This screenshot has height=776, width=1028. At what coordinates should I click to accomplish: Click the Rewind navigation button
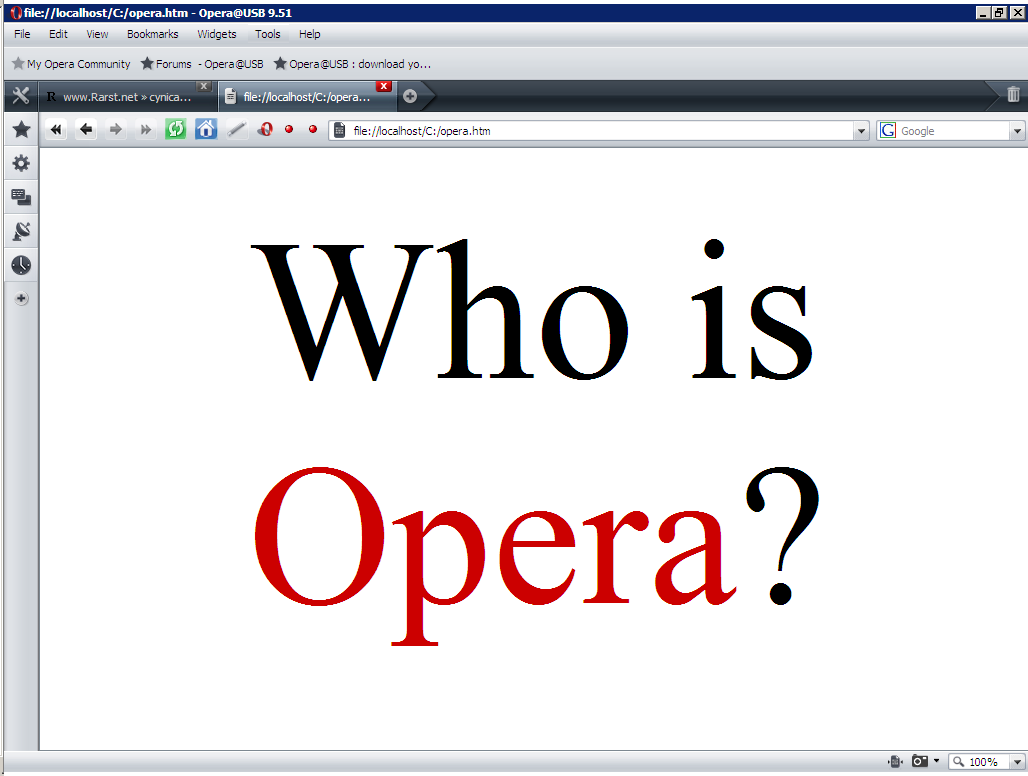pos(56,130)
